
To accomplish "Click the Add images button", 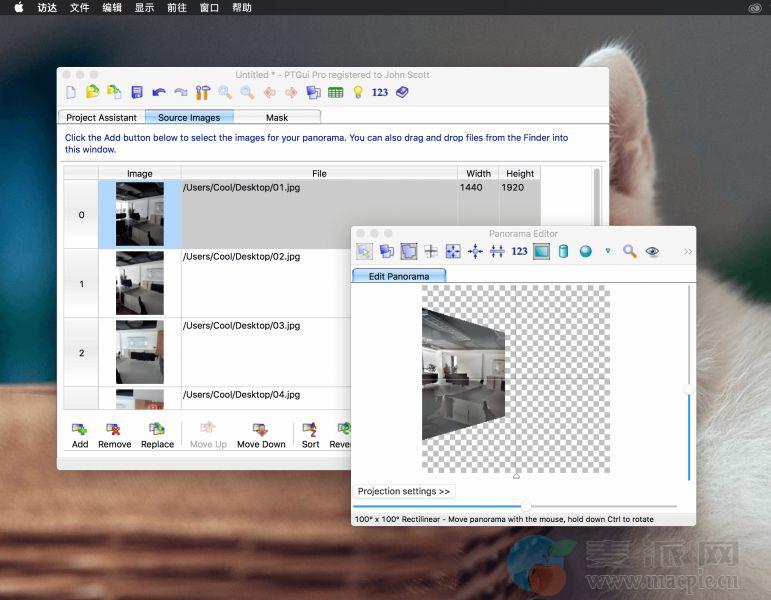I will pyautogui.click(x=80, y=435).
